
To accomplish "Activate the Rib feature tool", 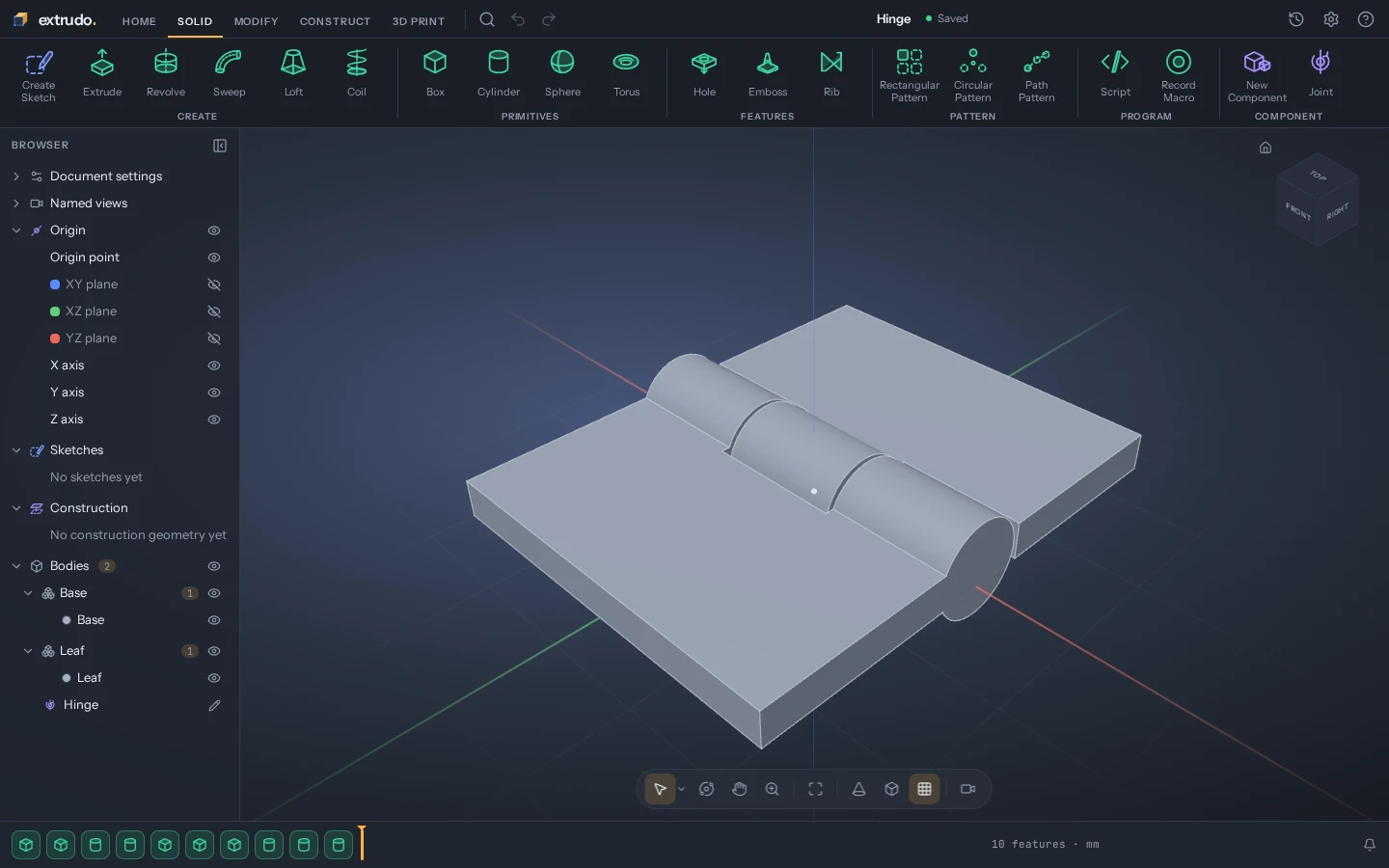I will pyautogui.click(x=831, y=76).
